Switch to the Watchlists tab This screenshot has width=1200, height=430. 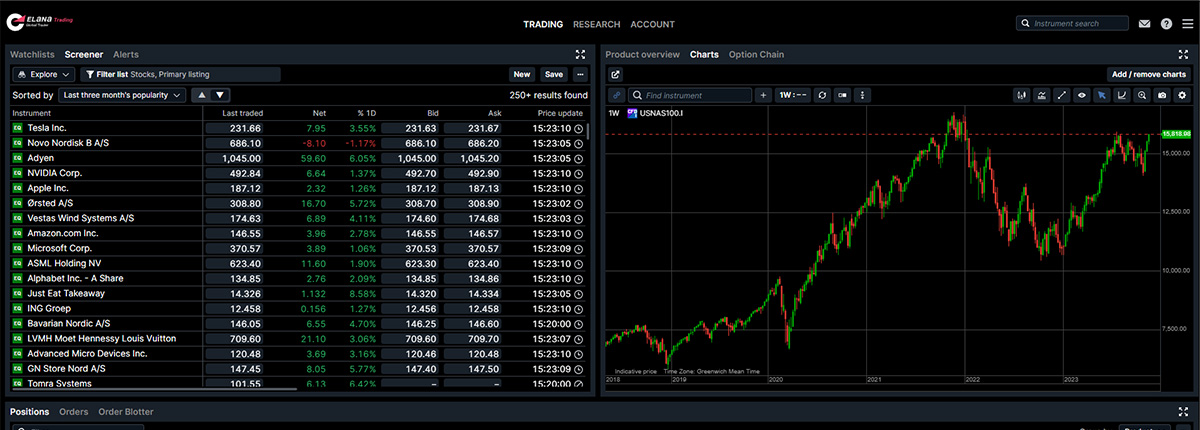(32, 54)
